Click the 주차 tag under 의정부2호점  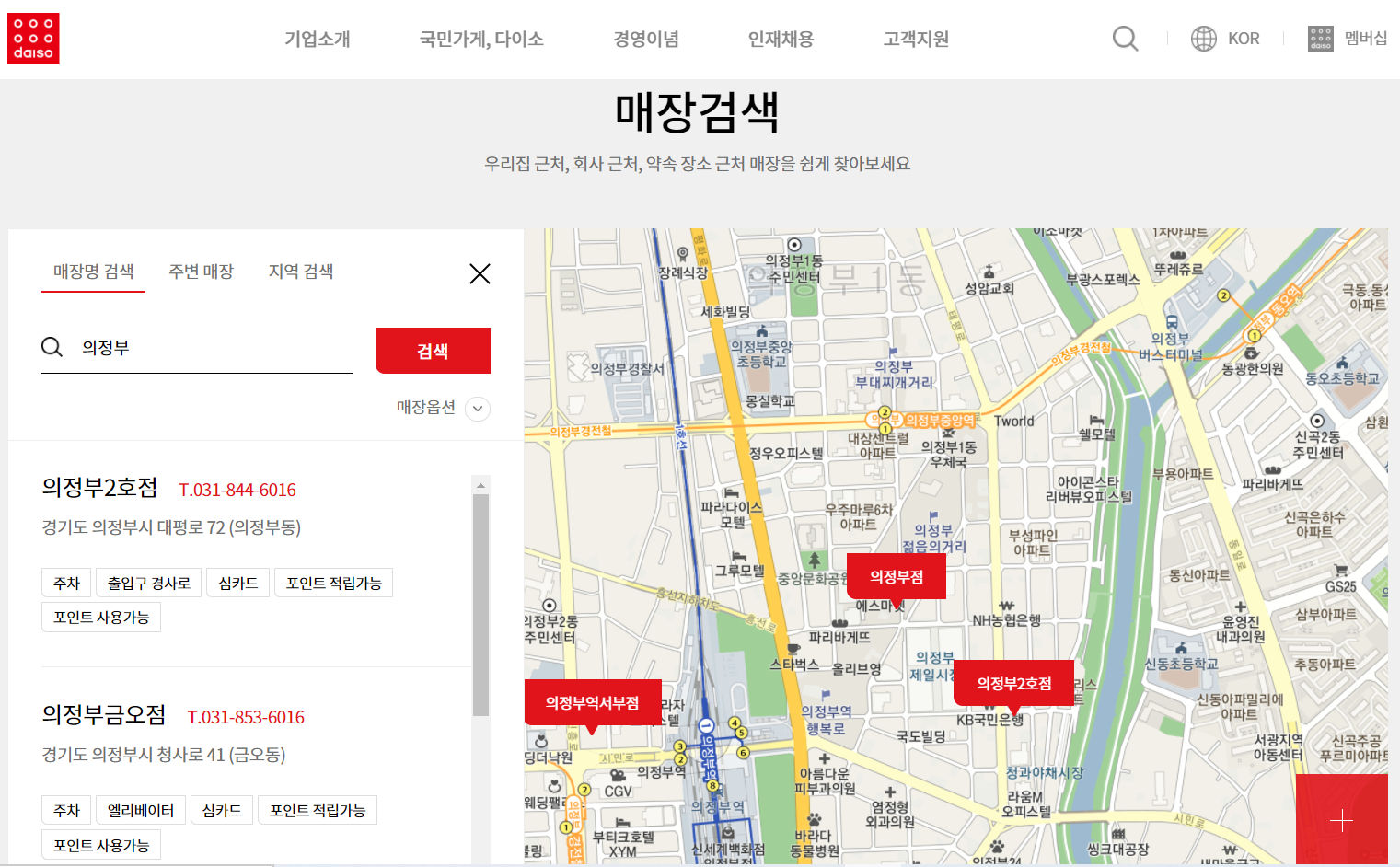tap(66, 583)
